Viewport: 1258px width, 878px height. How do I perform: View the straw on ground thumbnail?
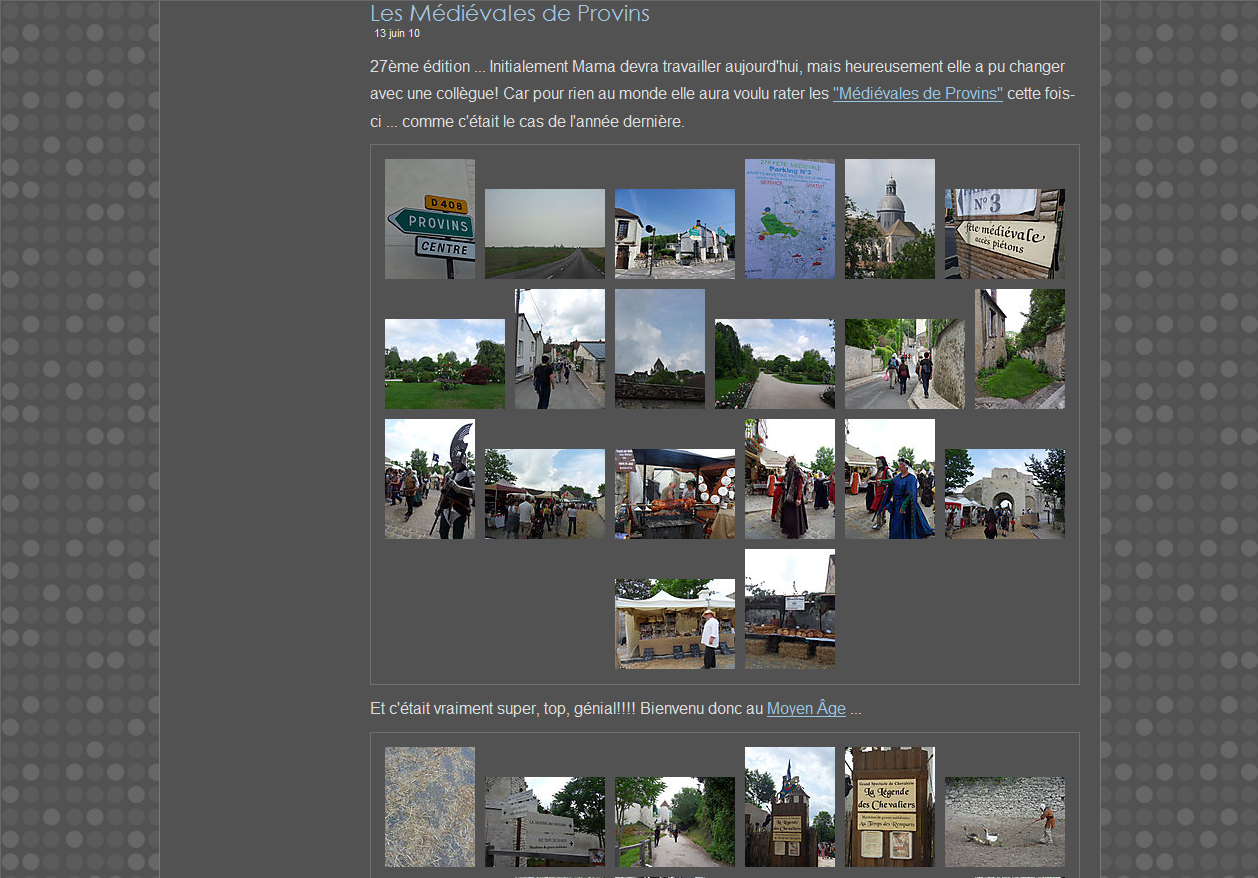[x=430, y=807]
